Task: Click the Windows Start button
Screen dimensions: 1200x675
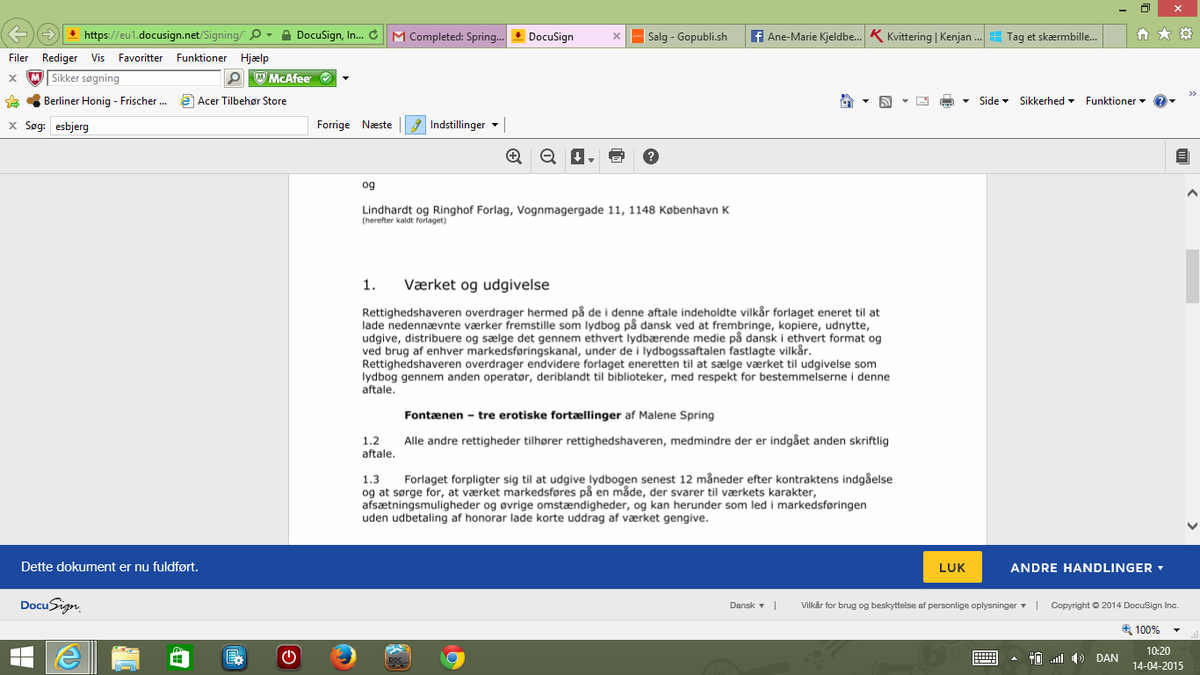Action: pos(20,657)
